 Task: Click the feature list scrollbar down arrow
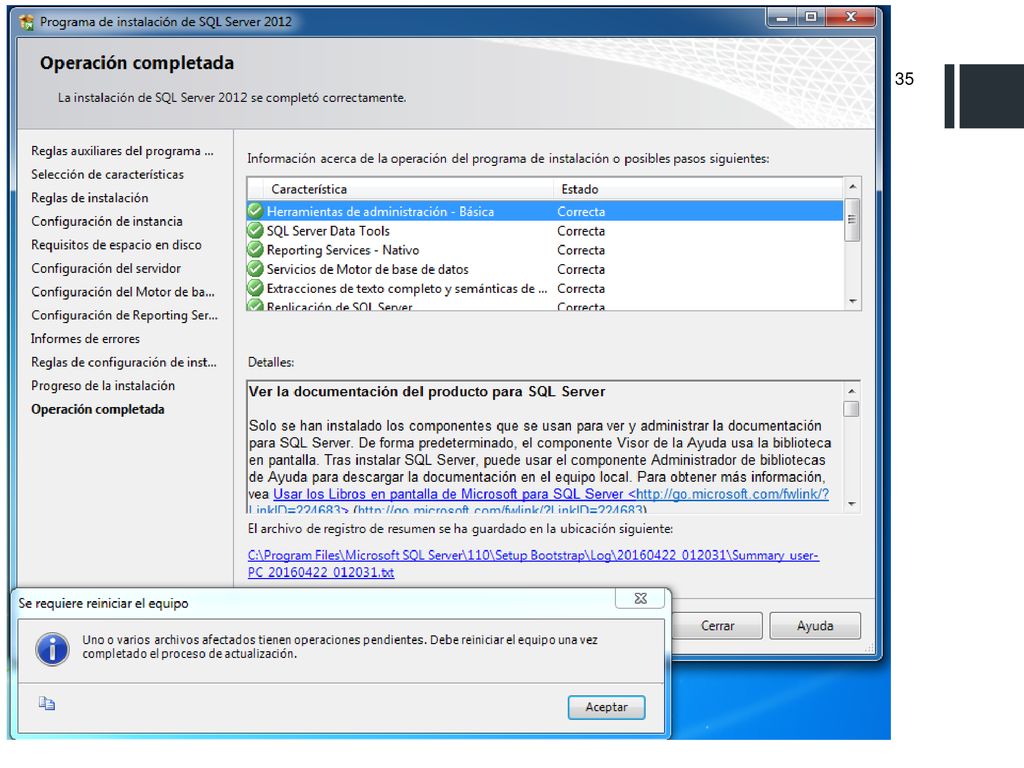point(852,301)
